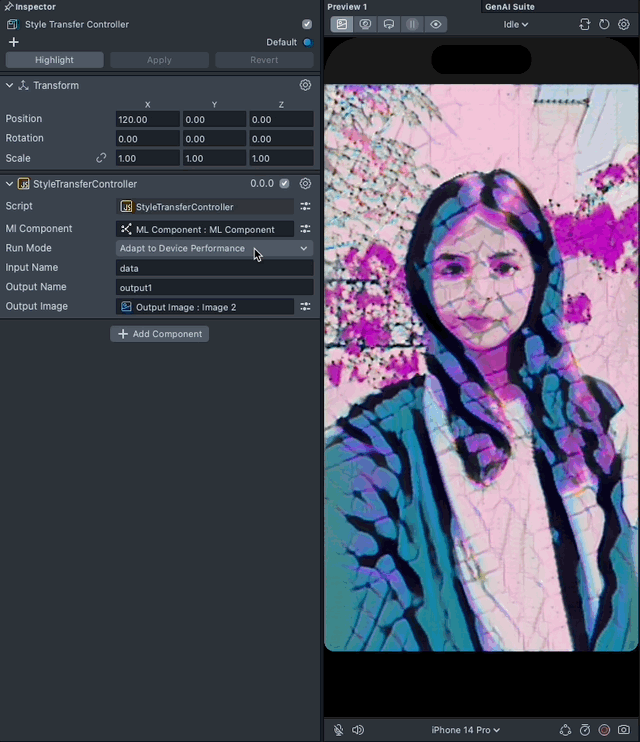Collapse the Transform section
Viewport: 640px width, 742px height.
tap(9, 86)
